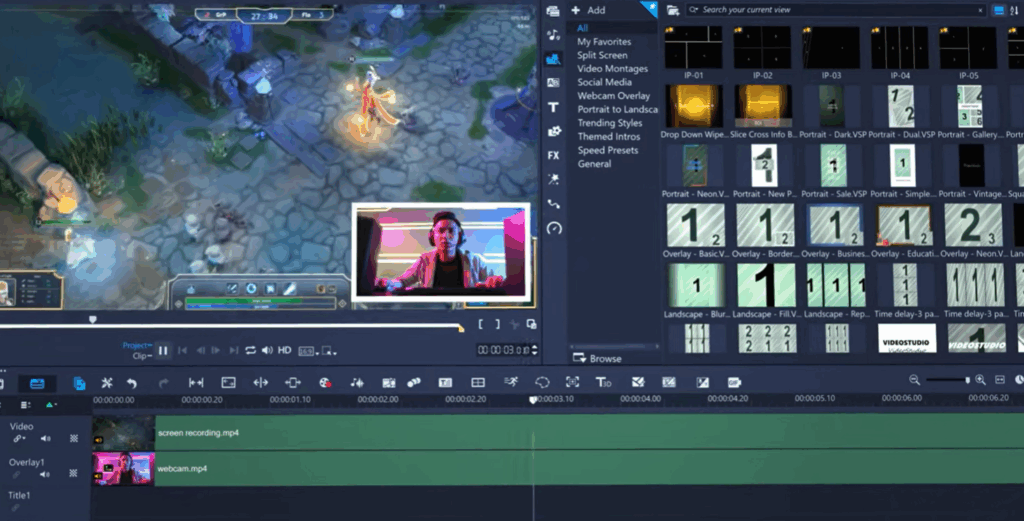Open the Speed presets gauge icon
The height and width of the screenshot is (521, 1024).
coord(554,228)
